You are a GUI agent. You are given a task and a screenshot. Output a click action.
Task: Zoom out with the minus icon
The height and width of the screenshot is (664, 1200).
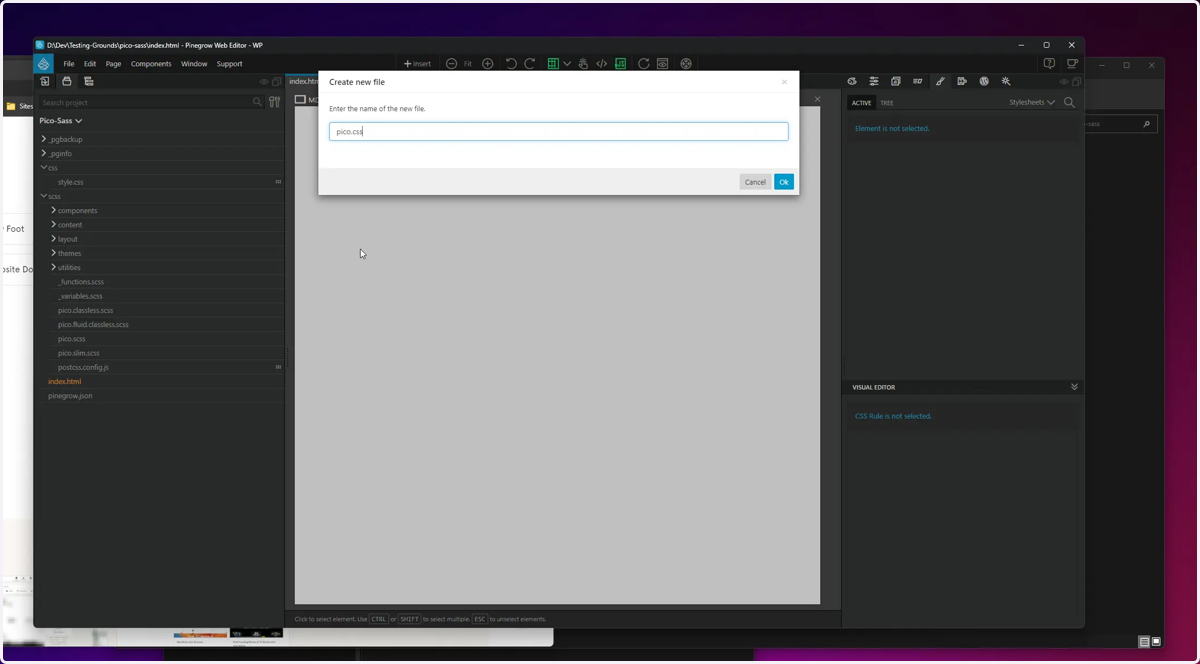point(451,64)
